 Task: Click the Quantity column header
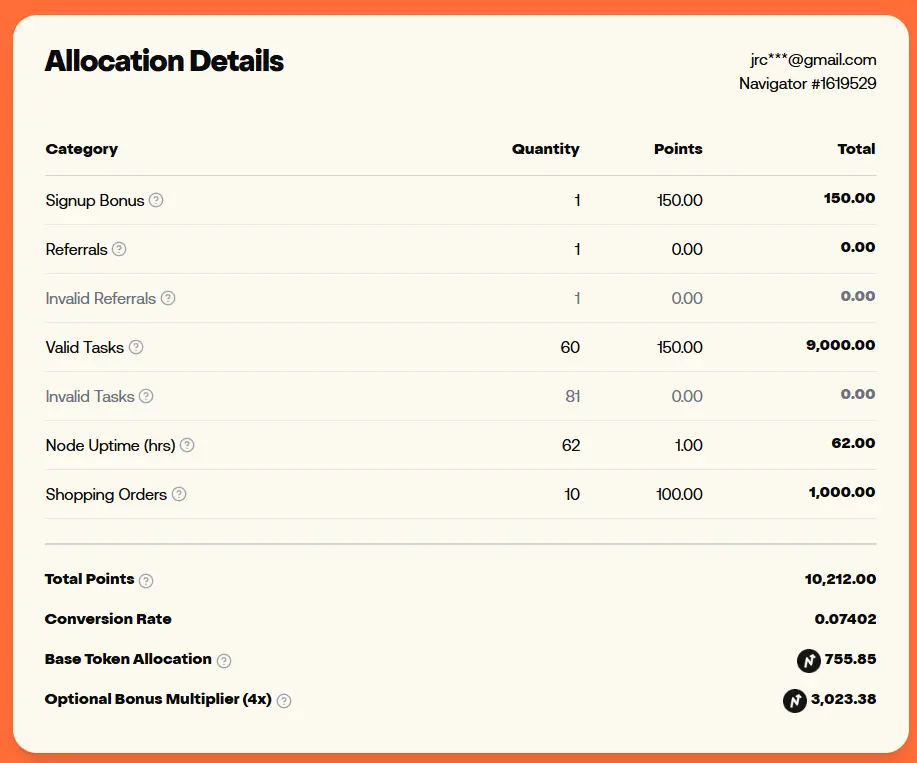tap(546, 149)
